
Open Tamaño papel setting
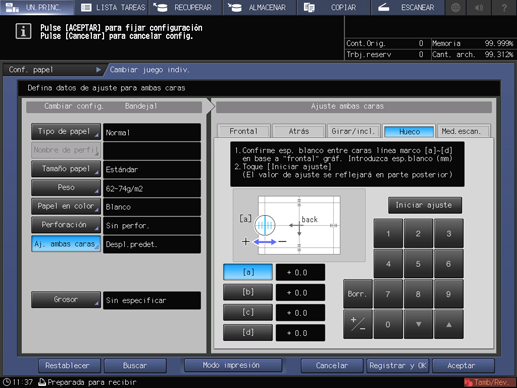pos(66,169)
